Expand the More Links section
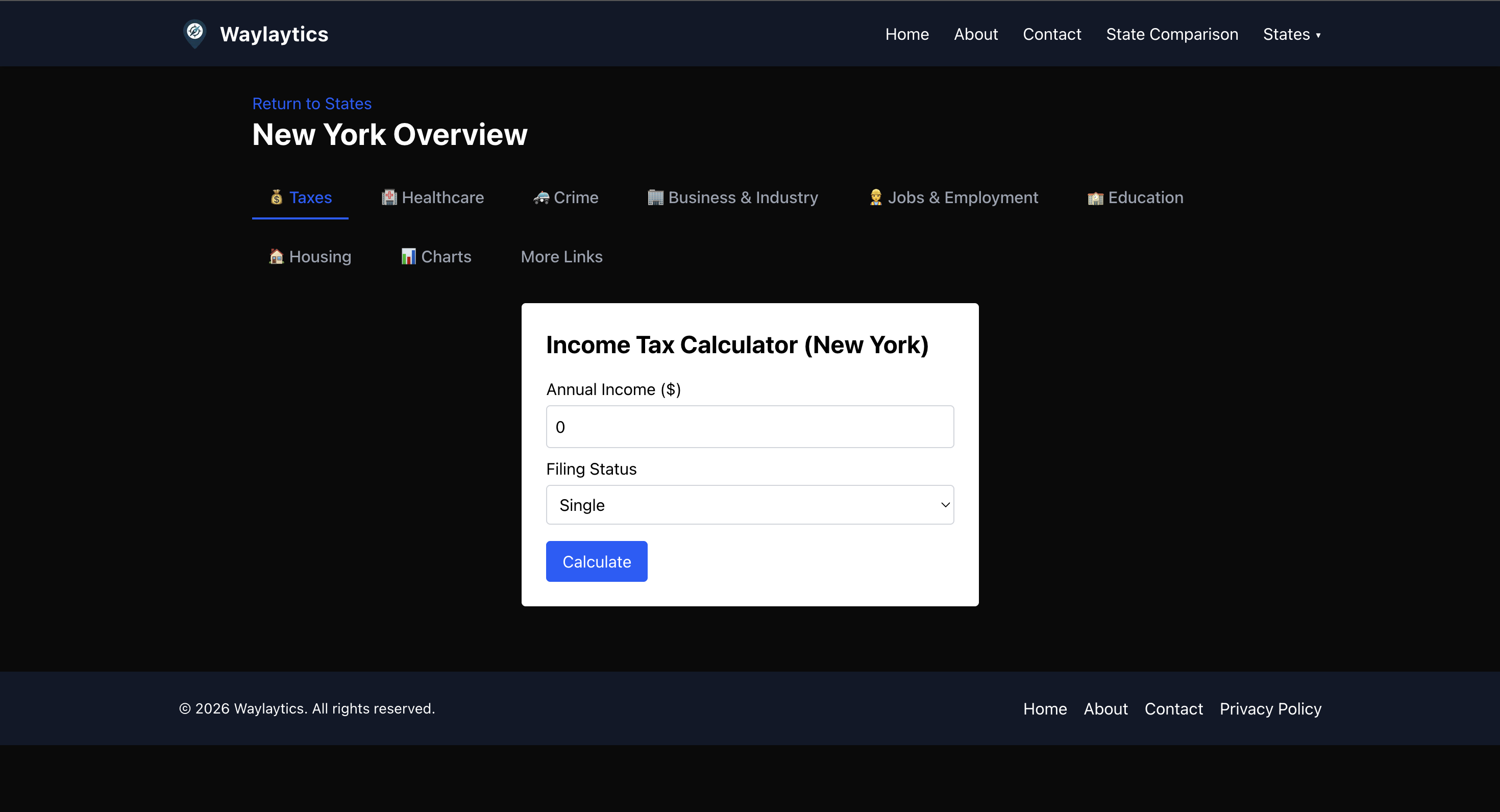 click(561, 256)
